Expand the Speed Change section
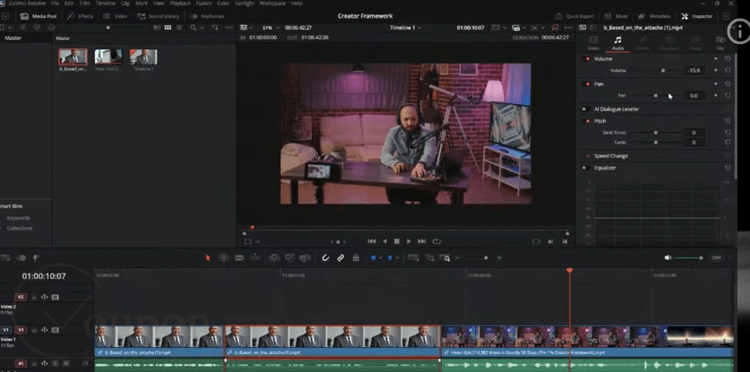This screenshot has width=750, height=372. click(611, 156)
